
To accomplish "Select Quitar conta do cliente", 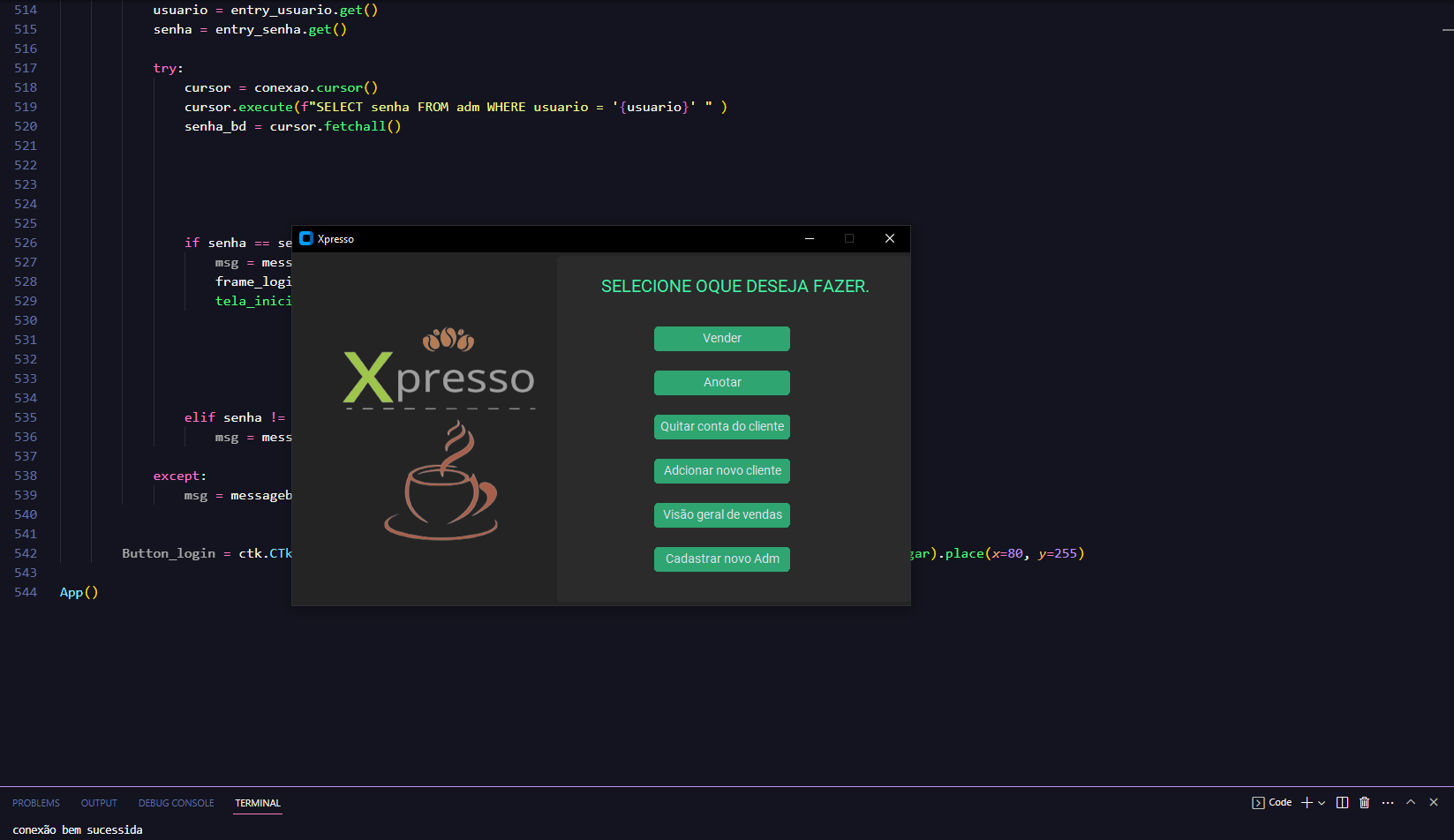I will (x=721, y=426).
